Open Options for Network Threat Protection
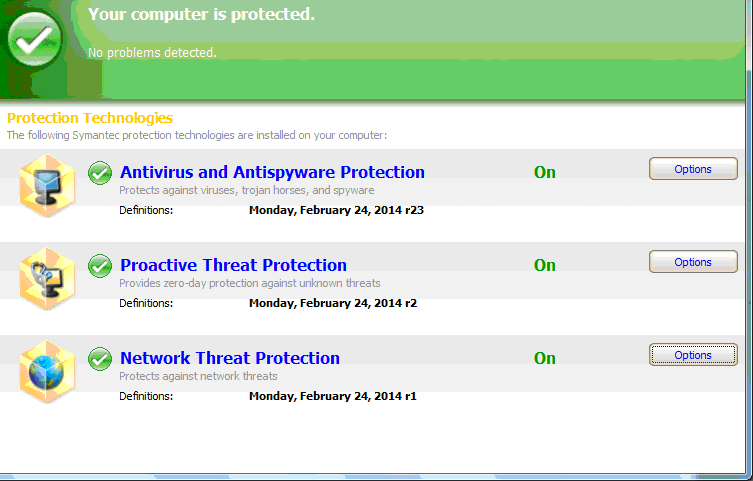 (x=693, y=355)
